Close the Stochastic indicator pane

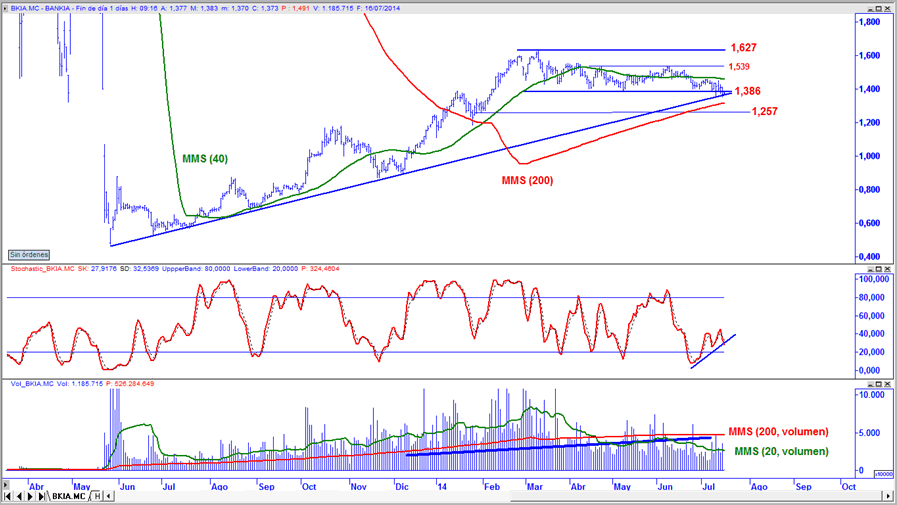(x=887, y=269)
